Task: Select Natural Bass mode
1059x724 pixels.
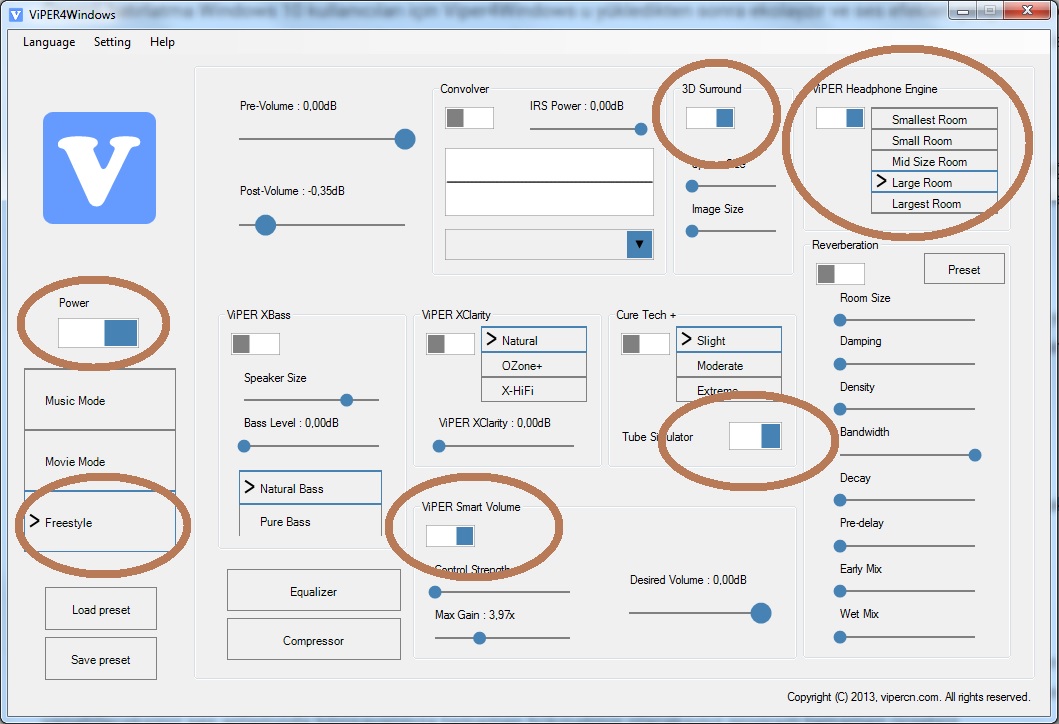Action: click(x=311, y=488)
